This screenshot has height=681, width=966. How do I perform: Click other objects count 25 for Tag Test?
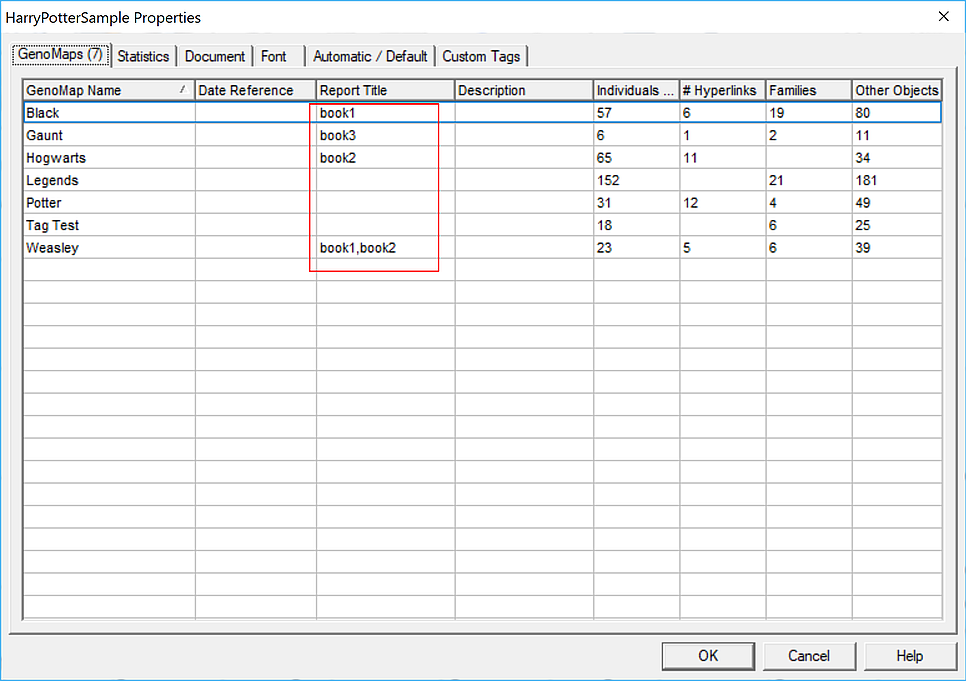click(862, 226)
